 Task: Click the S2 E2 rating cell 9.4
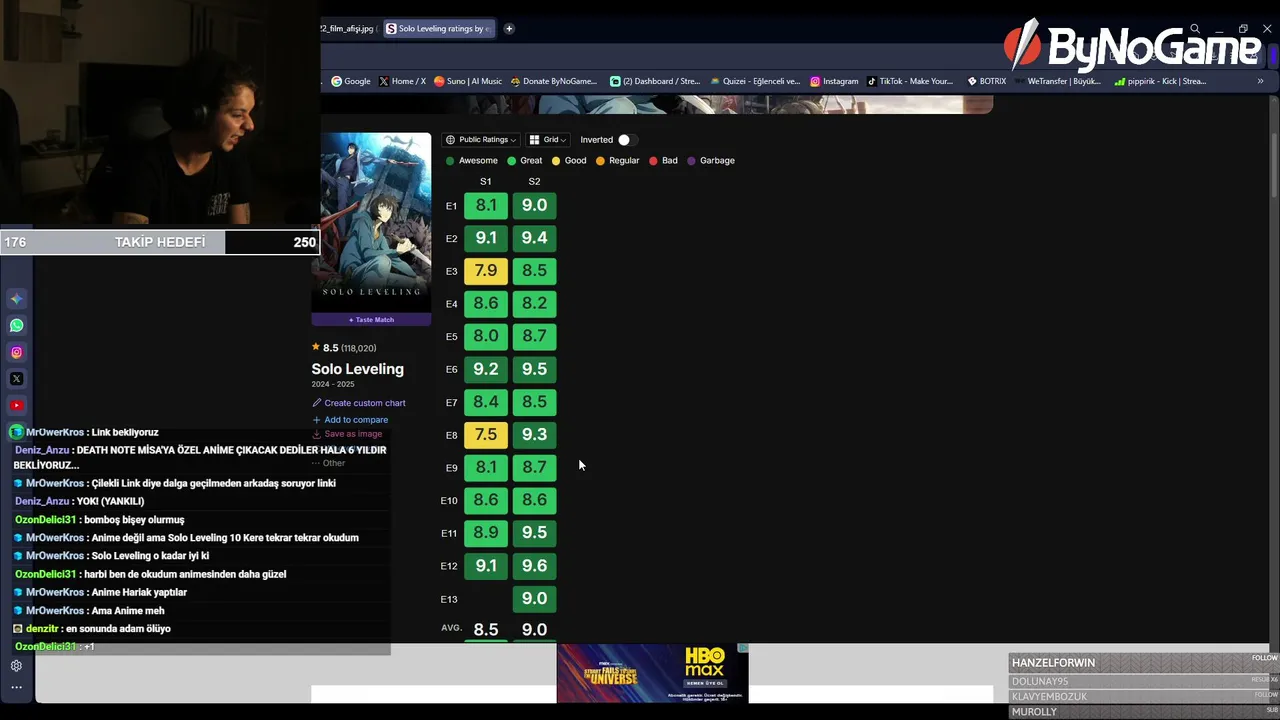click(x=534, y=238)
